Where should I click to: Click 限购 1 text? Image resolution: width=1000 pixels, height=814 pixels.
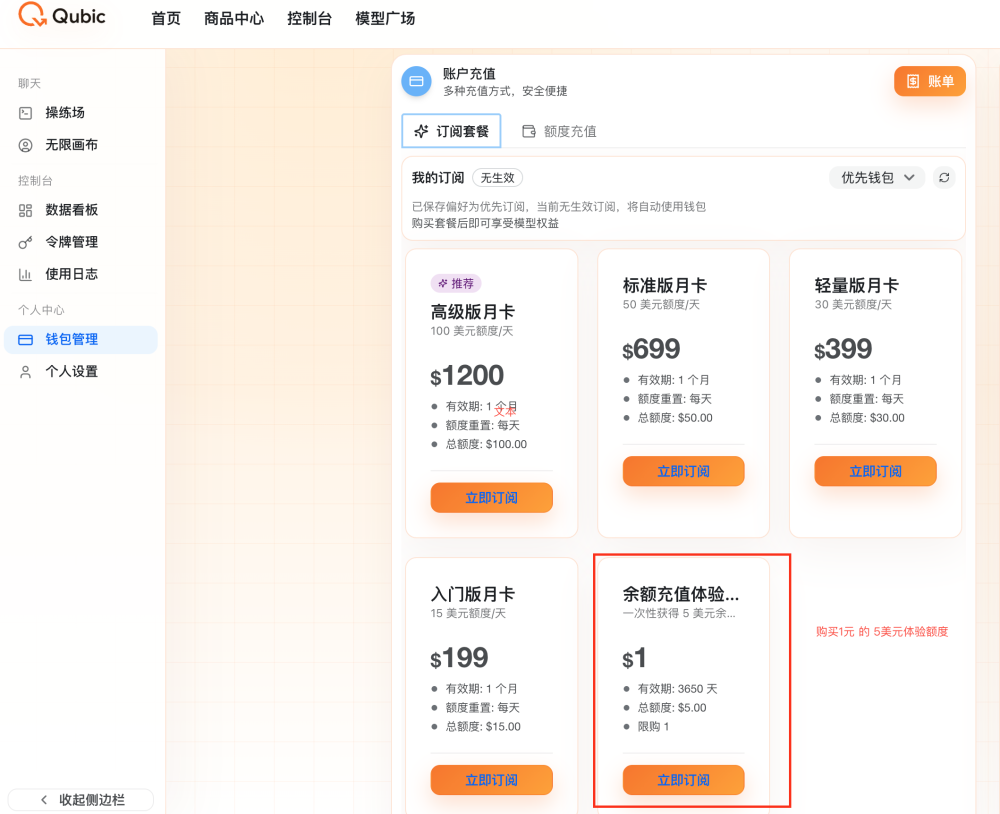click(654, 727)
